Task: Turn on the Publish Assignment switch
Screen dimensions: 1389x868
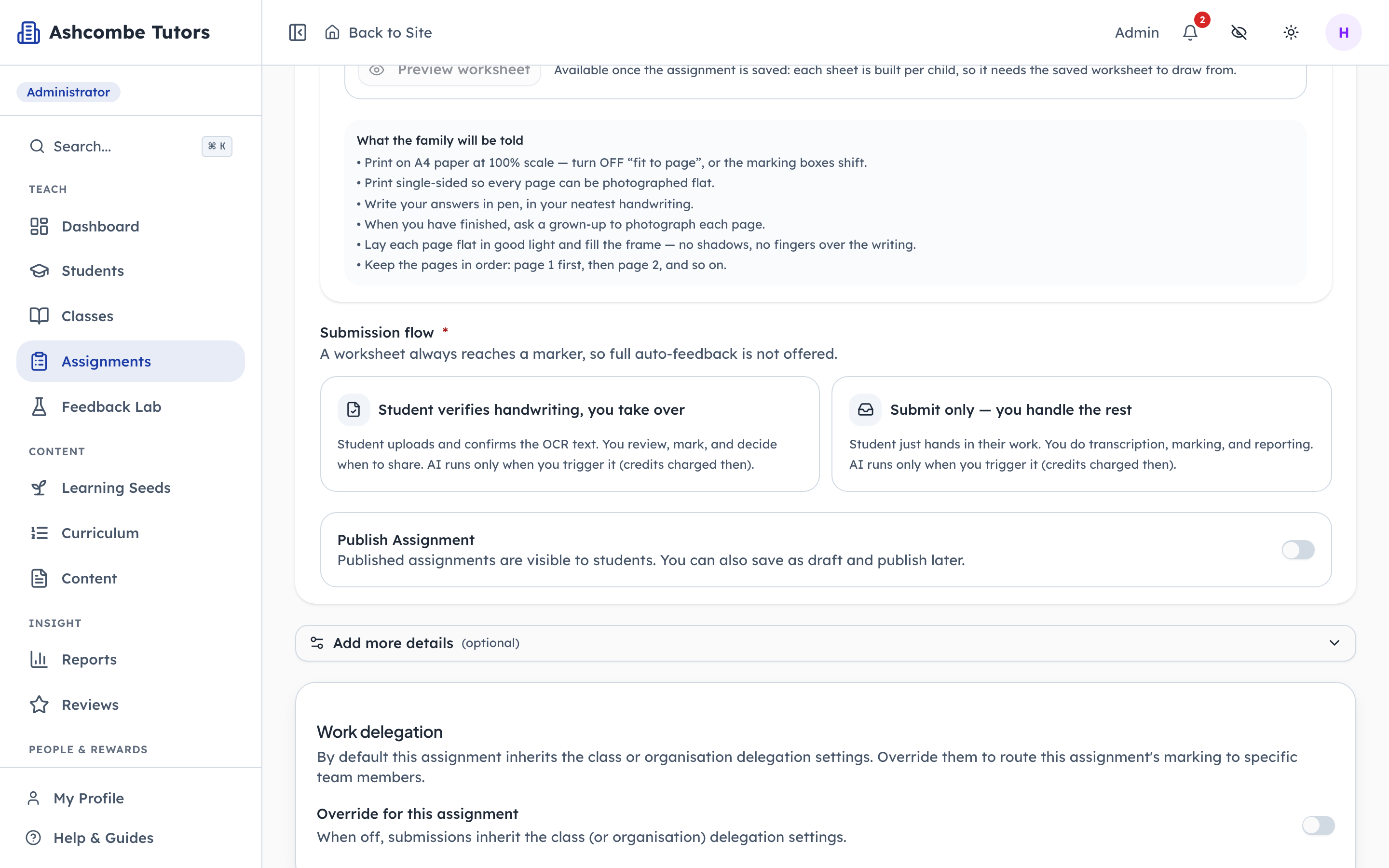Action: [1298, 549]
